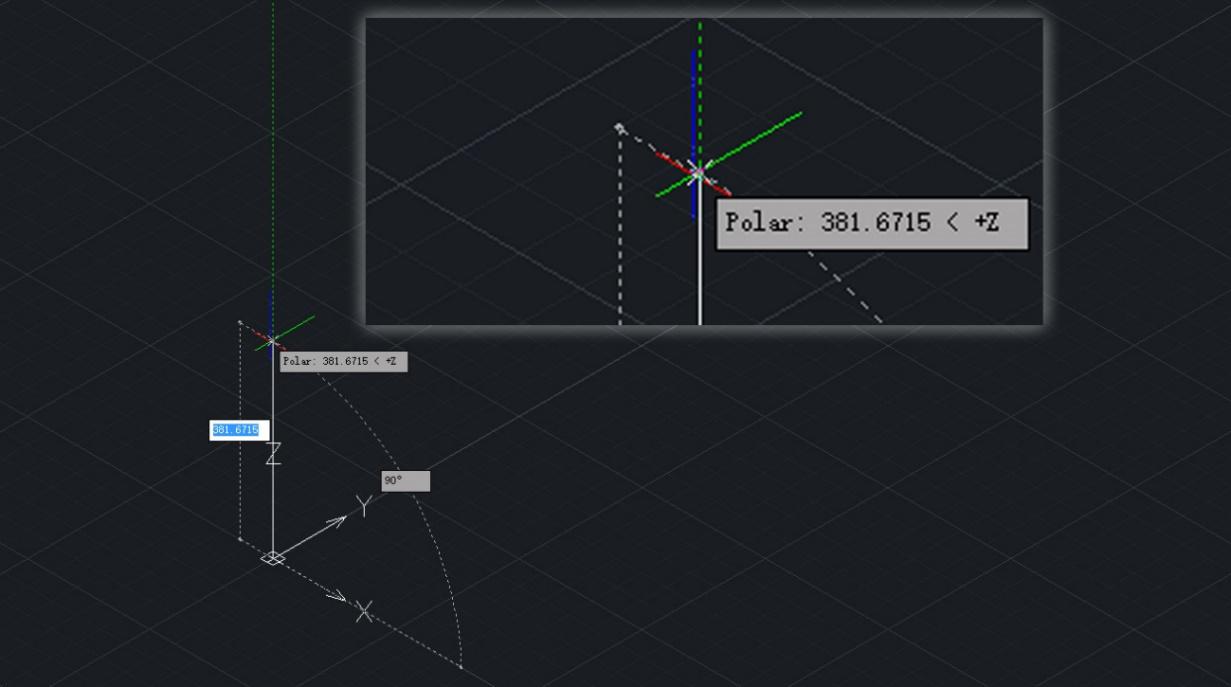Click the Y axis arrowhead
The width and height of the screenshot is (1231, 687).
coord(341,519)
